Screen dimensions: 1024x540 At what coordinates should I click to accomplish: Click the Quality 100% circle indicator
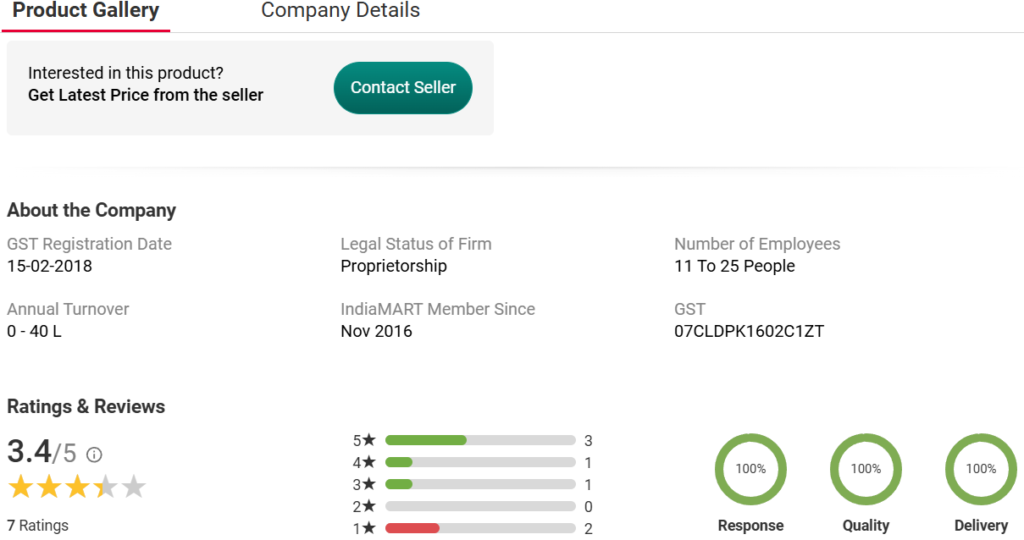coord(865,469)
